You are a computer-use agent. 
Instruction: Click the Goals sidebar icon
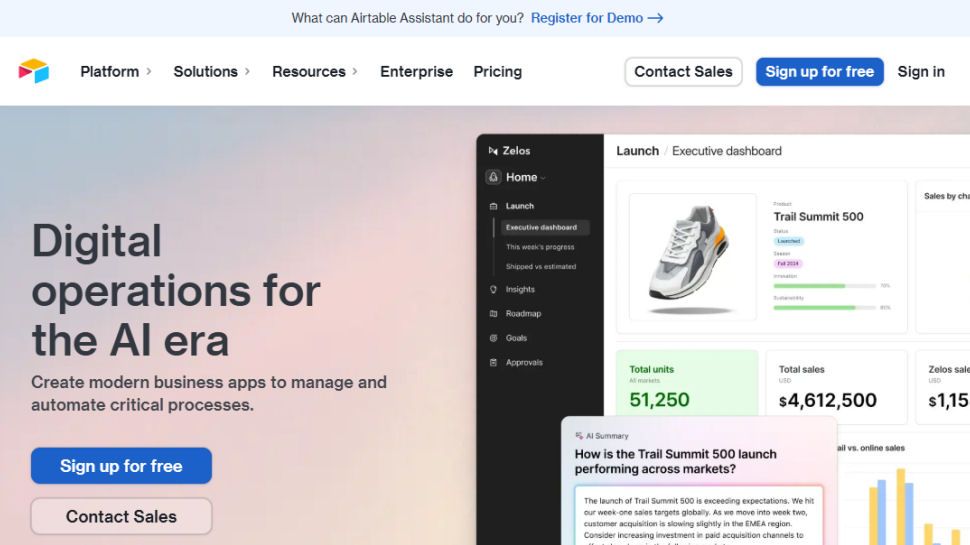(493, 338)
